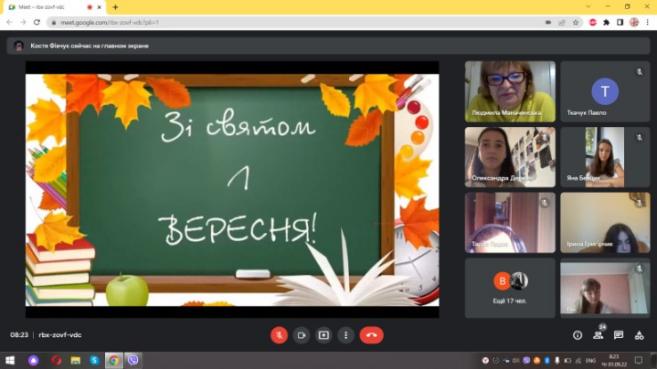Click the tile showing 17 more participants

coord(510,288)
